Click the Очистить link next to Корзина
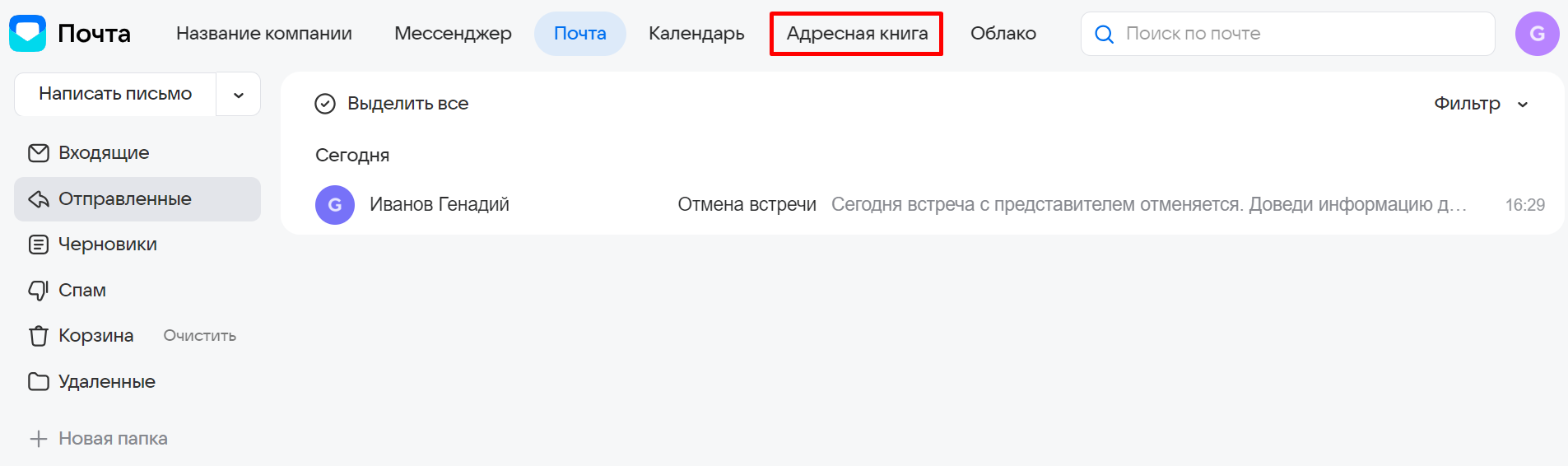 (x=199, y=336)
